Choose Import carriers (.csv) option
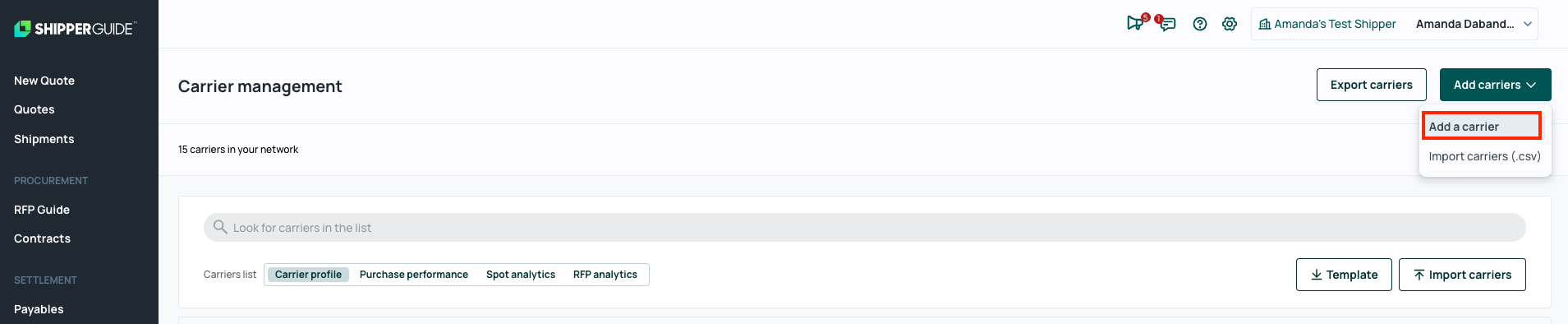Image resolution: width=1568 pixels, height=324 pixels. coord(1484,156)
